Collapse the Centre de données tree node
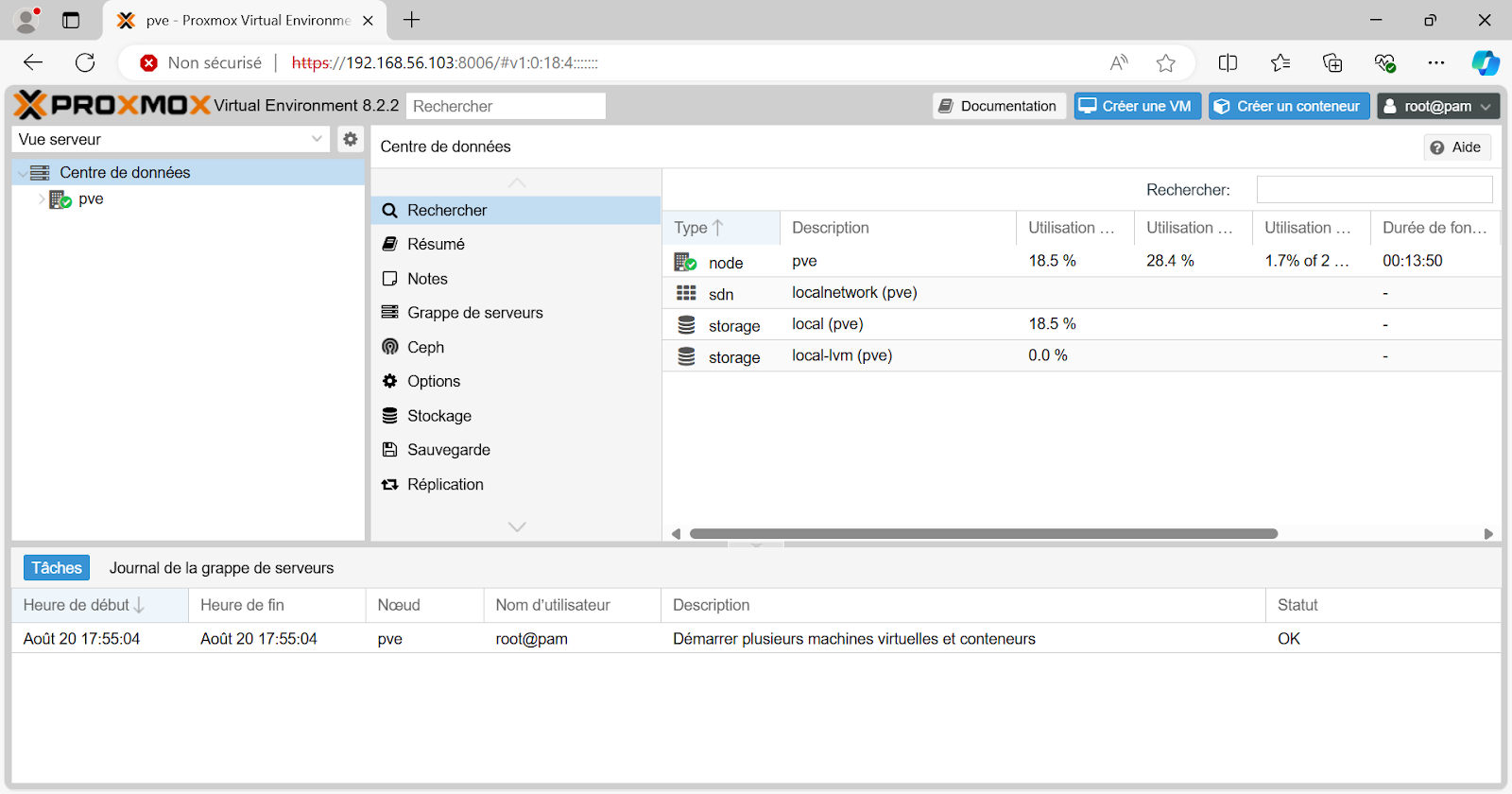Viewport: 1512px width, 794px height. 23,173
